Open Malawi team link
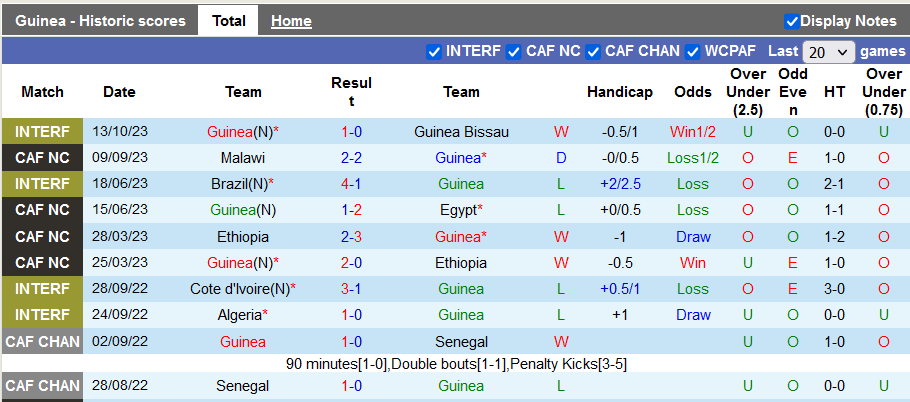Screen dimensions: 910x402 pyautogui.click(x=243, y=158)
